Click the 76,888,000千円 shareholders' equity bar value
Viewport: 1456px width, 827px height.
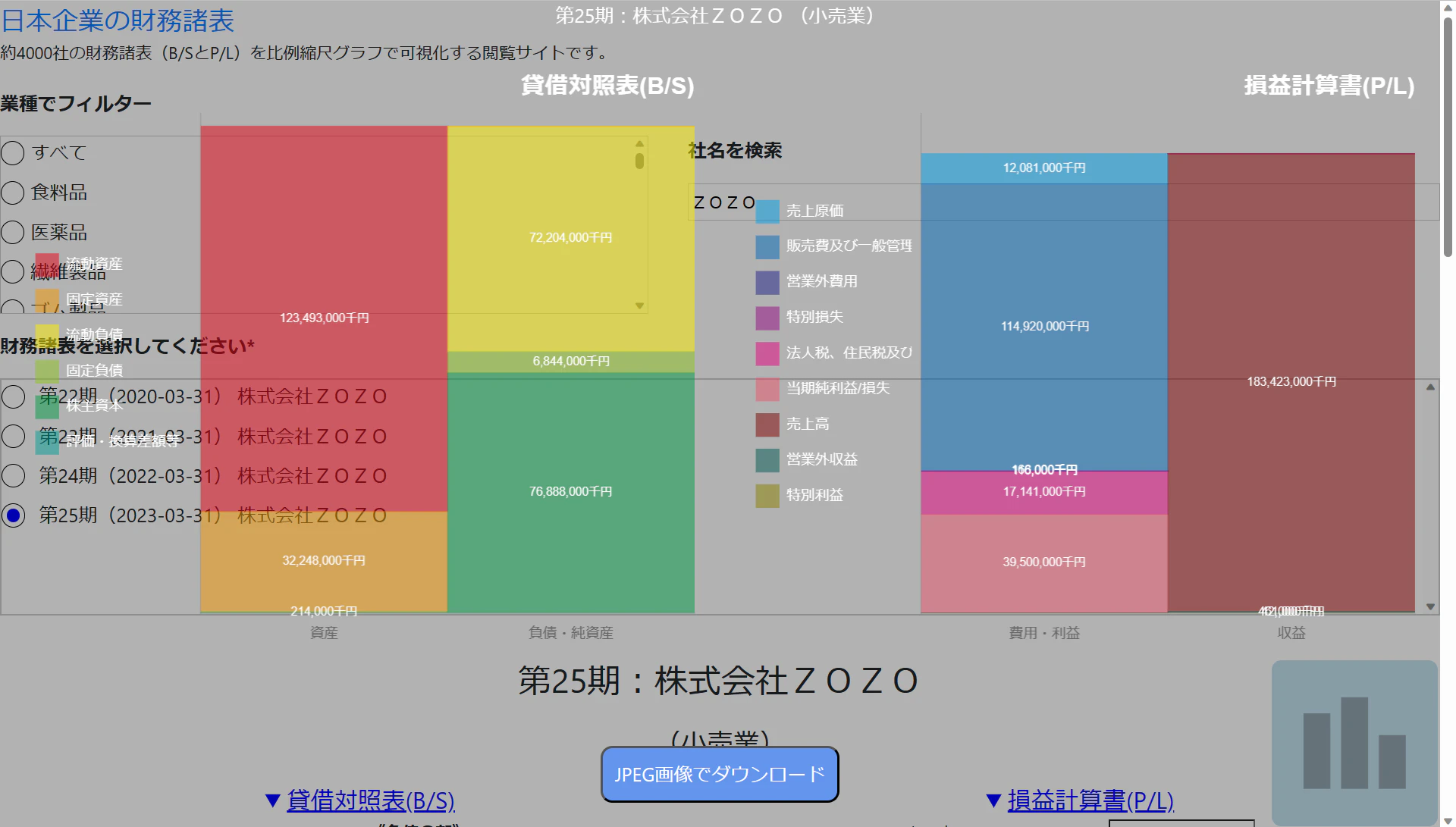pyautogui.click(x=571, y=492)
